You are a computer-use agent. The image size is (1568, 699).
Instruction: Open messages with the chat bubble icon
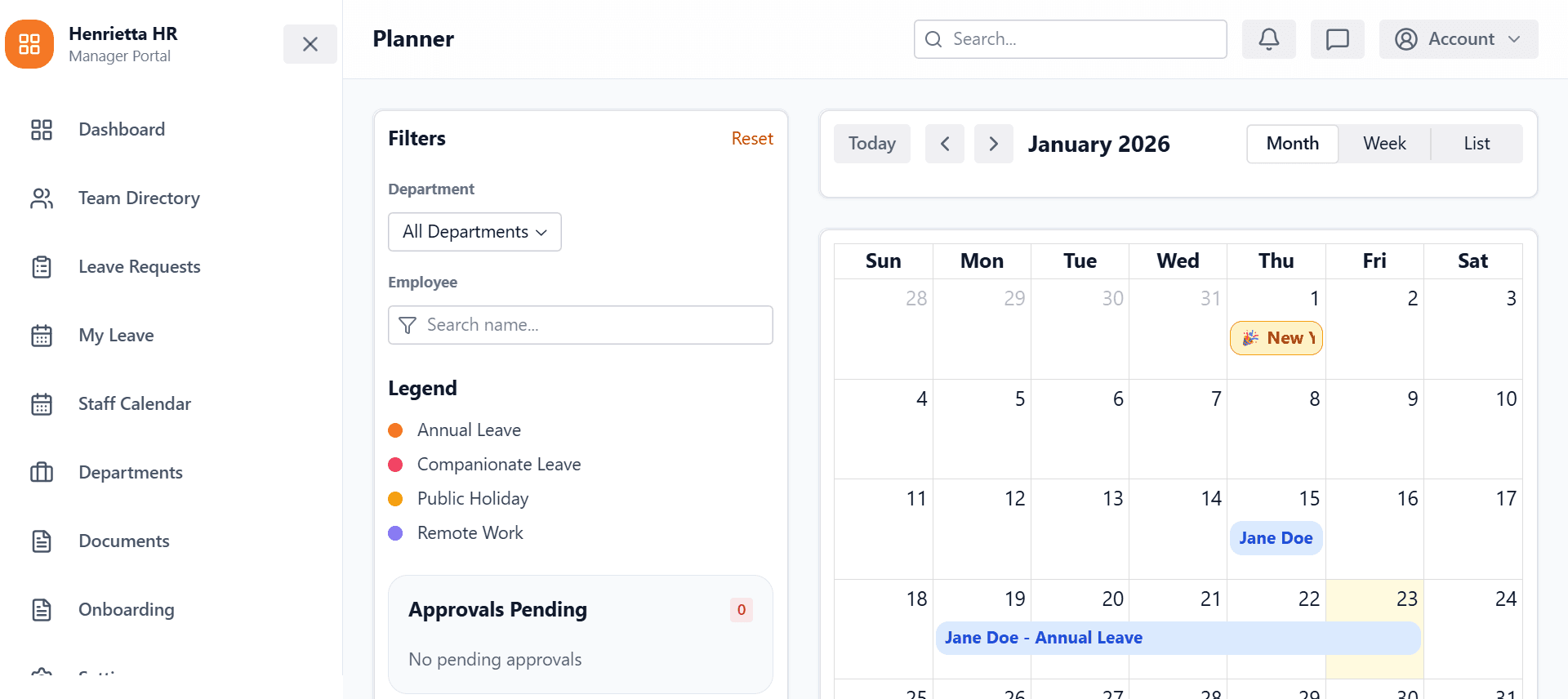tap(1337, 38)
